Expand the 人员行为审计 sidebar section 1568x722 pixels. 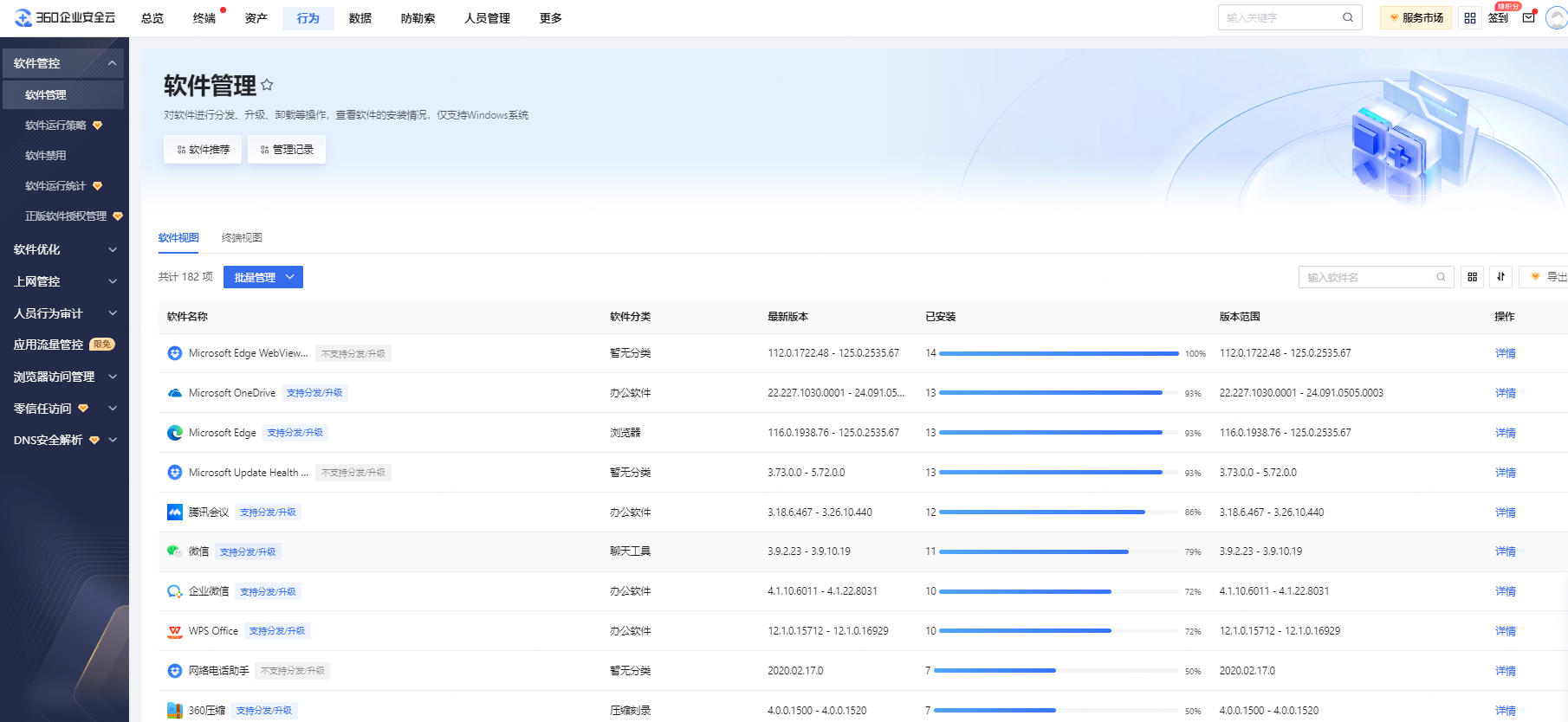pyautogui.click(x=112, y=313)
